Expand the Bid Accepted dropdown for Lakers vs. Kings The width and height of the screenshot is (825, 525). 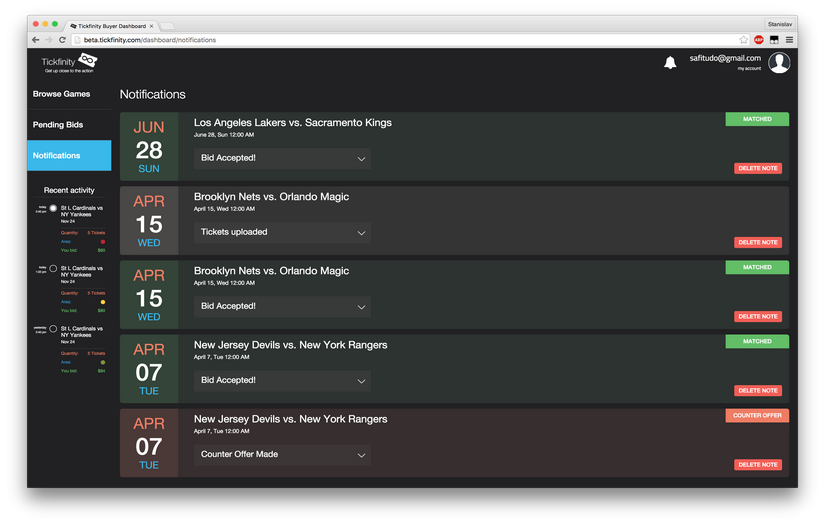[282, 158]
